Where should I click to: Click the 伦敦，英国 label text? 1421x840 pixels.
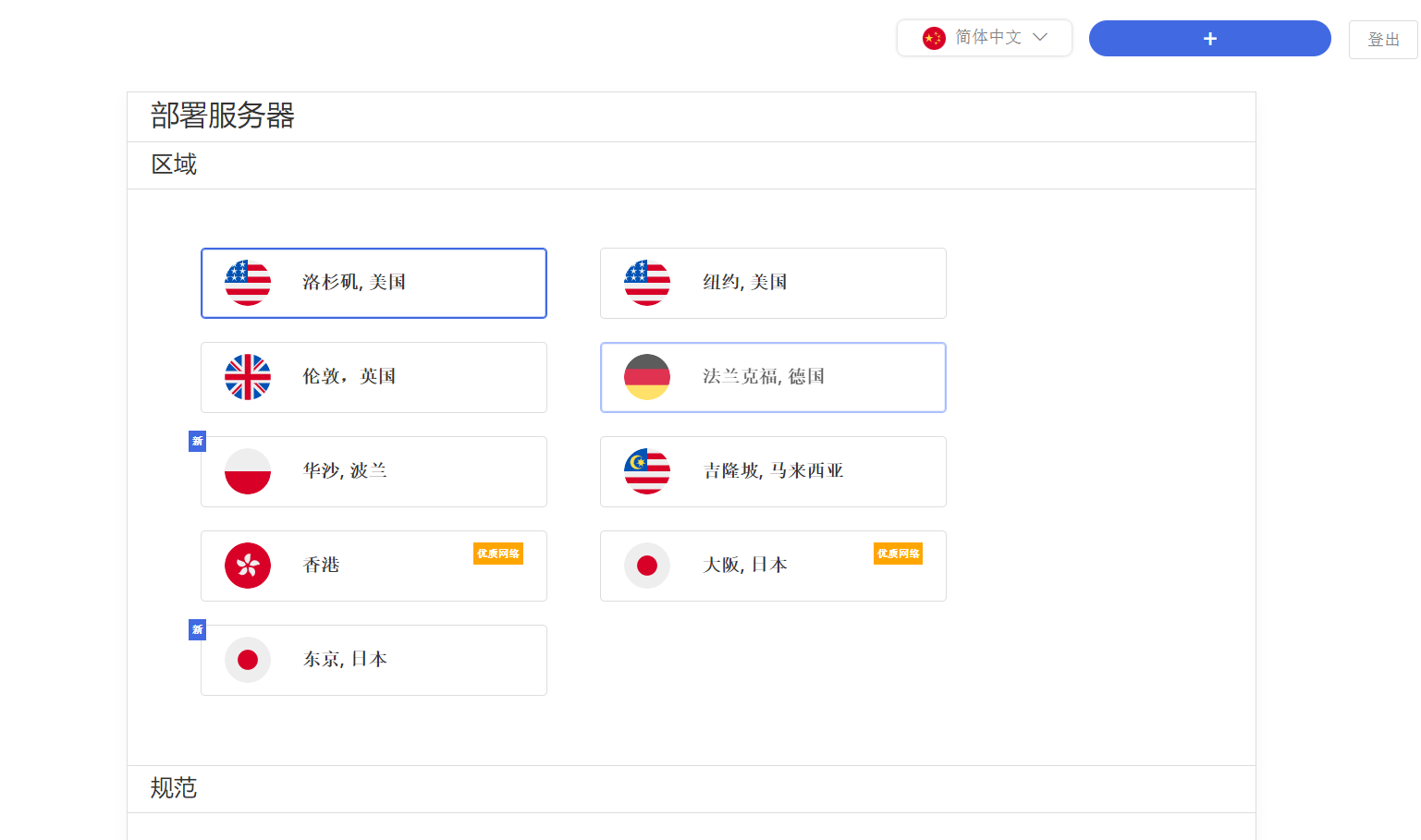pyautogui.click(x=349, y=377)
